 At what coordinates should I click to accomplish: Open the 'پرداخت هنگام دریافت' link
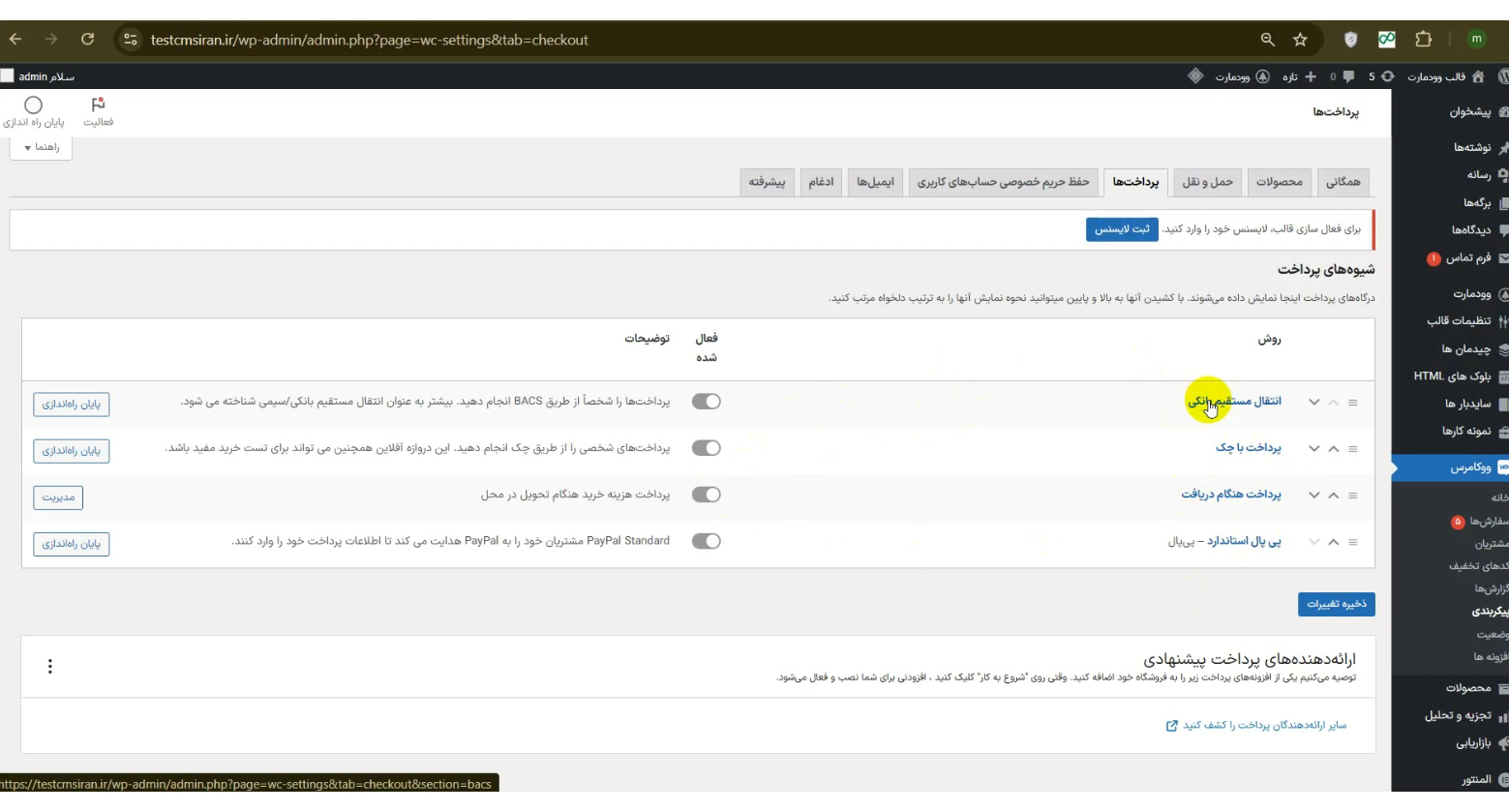1231,494
